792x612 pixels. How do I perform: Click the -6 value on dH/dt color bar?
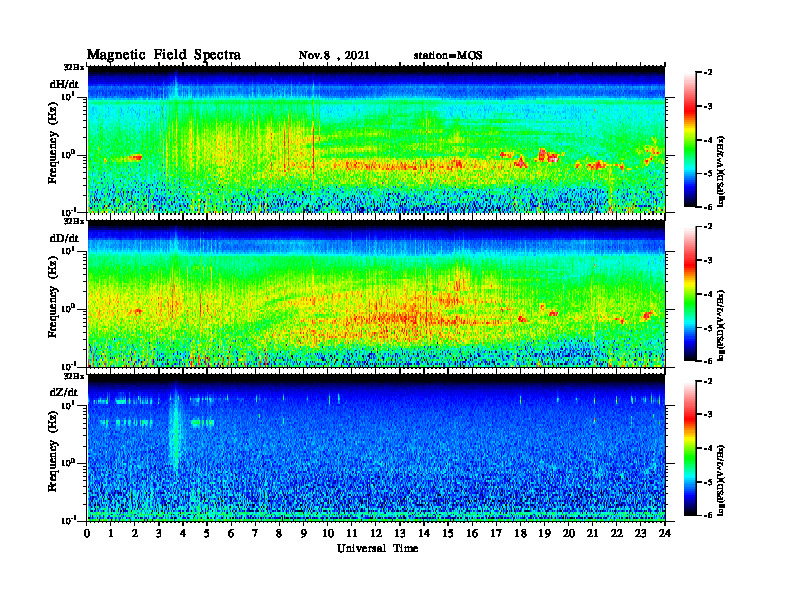click(708, 207)
